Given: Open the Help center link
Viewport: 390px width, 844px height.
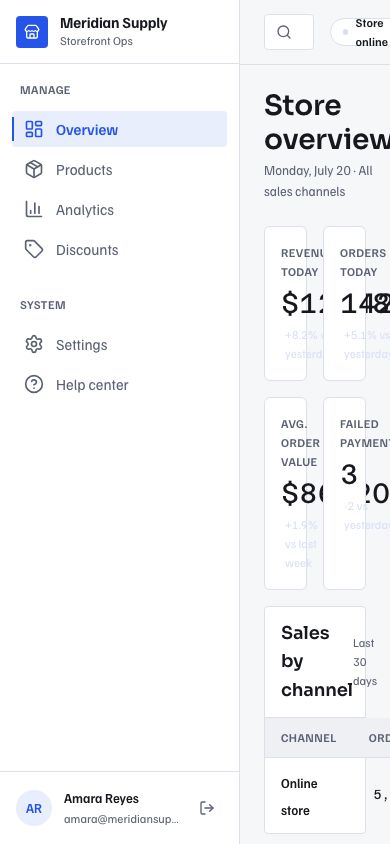Looking at the screenshot, I should (119, 384).
